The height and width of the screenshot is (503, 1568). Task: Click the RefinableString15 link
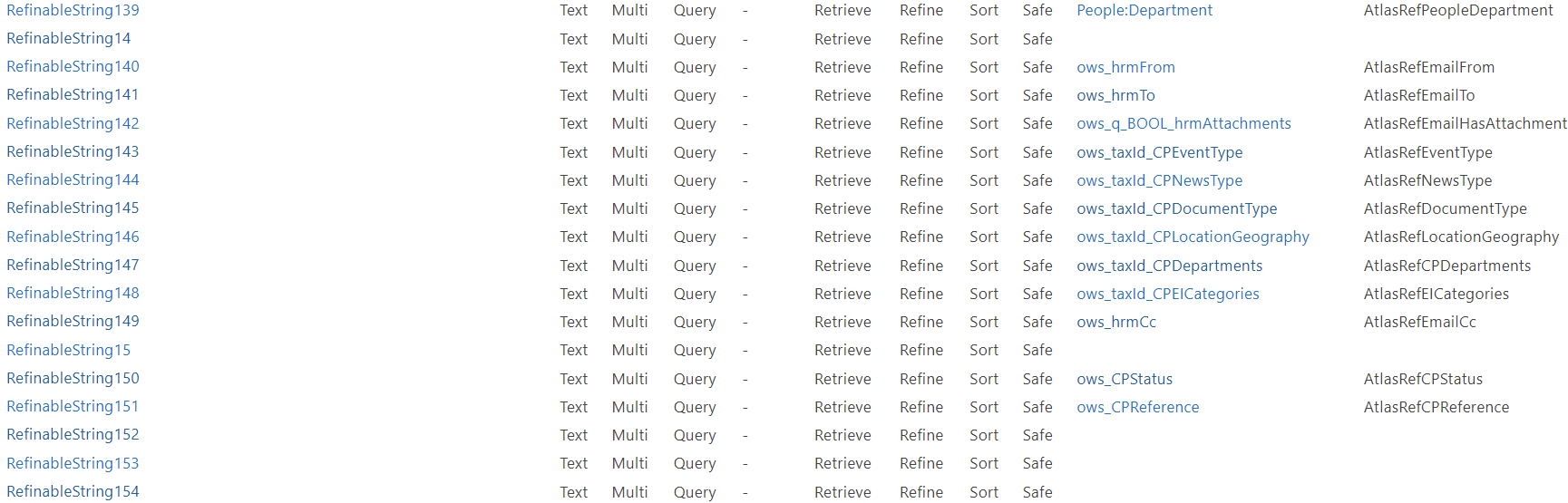click(68, 351)
